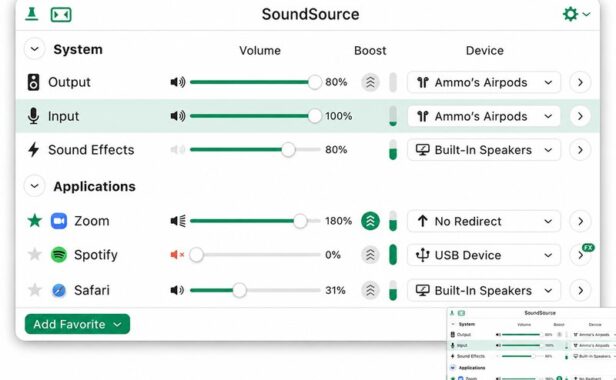
Task: Unmute Spotify via red muted icon
Action: (x=177, y=255)
